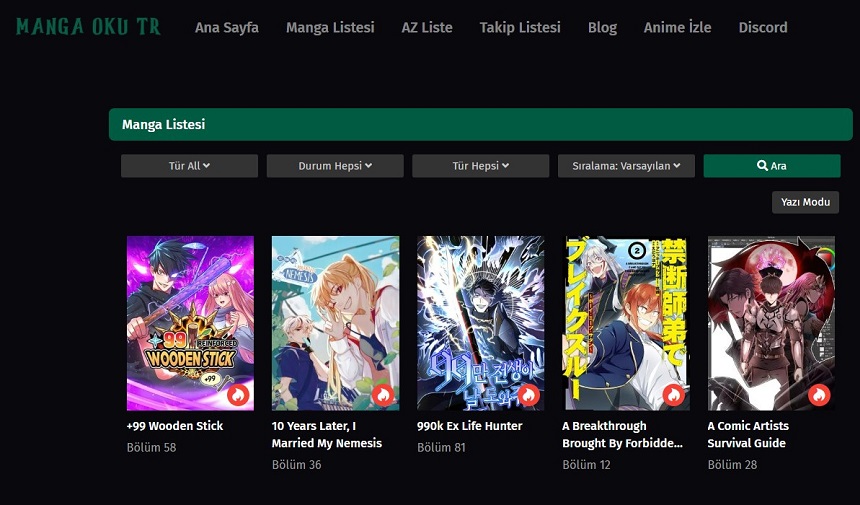Open the Anime İzle menu item
This screenshot has height=505, width=860.
pyautogui.click(x=677, y=27)
